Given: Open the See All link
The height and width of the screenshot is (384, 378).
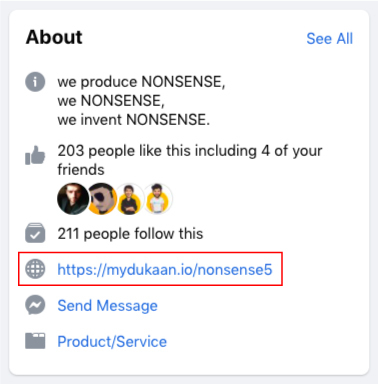Looking at the screenshot, I should [329, 39].
